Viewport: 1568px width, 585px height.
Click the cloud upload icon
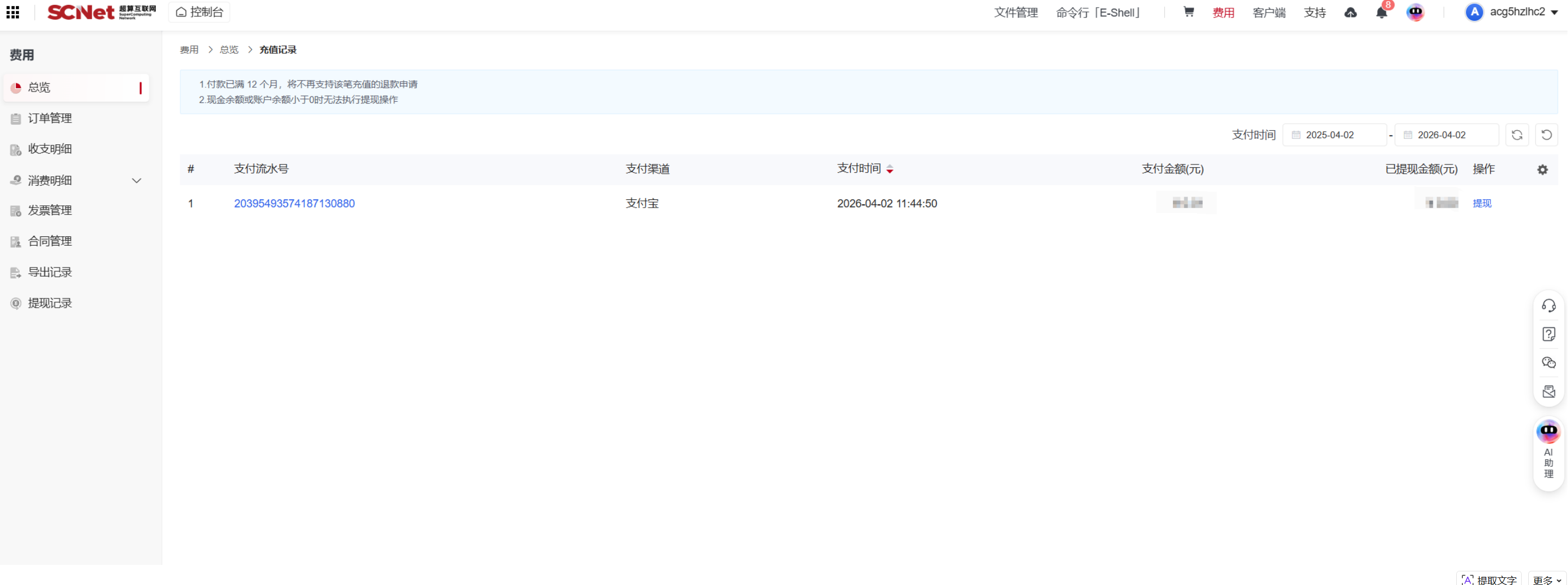(1350, 13)
